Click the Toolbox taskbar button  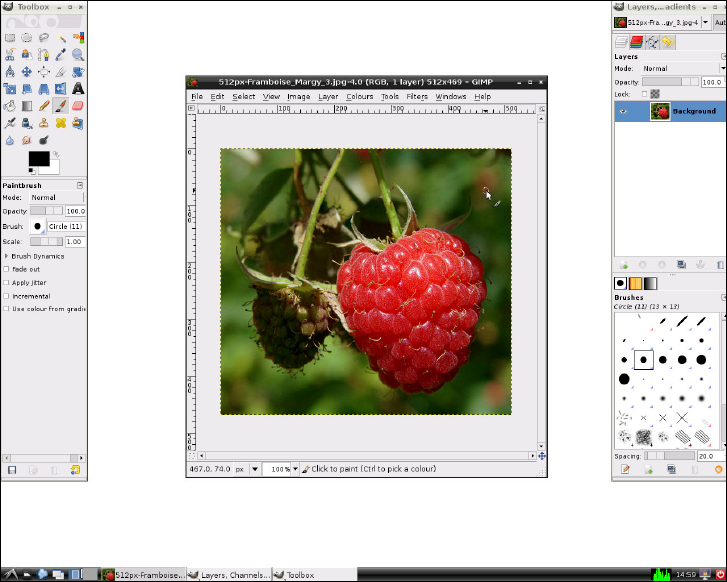[x=299, y=575]
